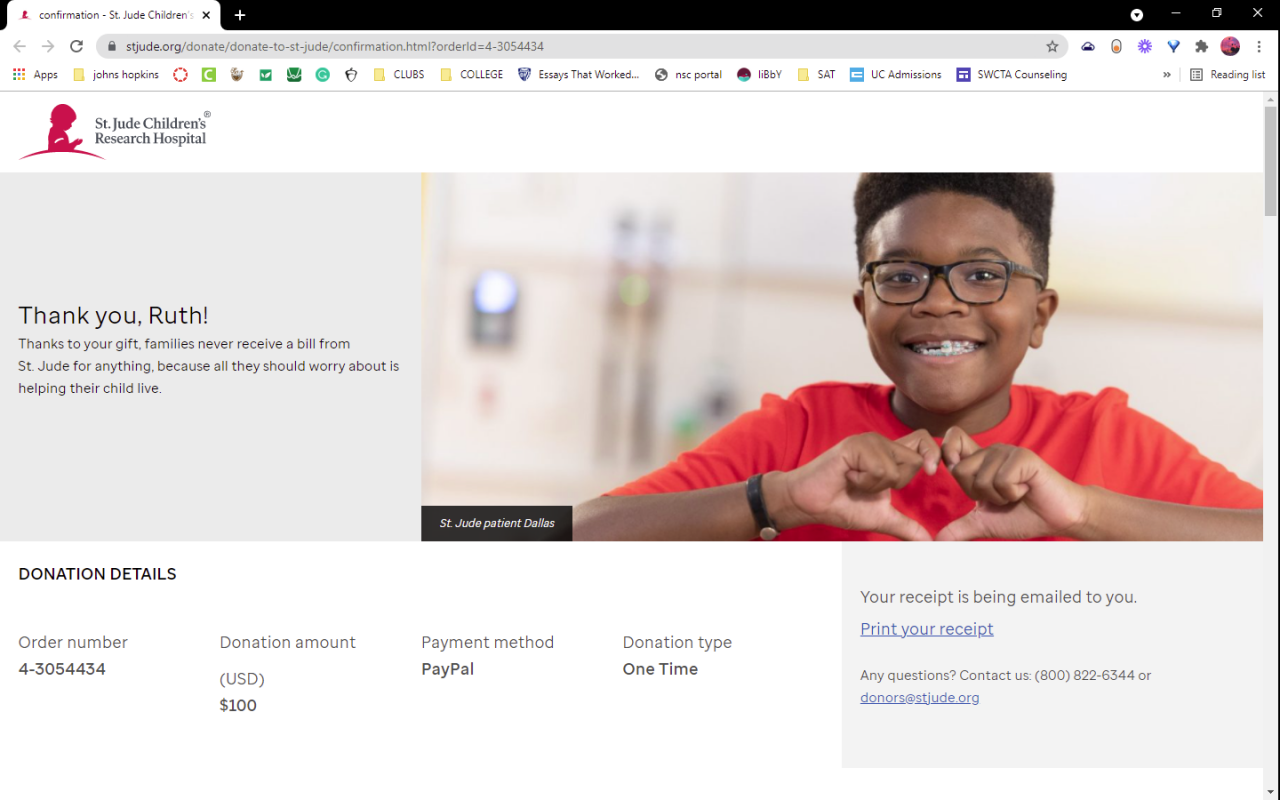Open the brown bird bookmark

tap(237, 74)
